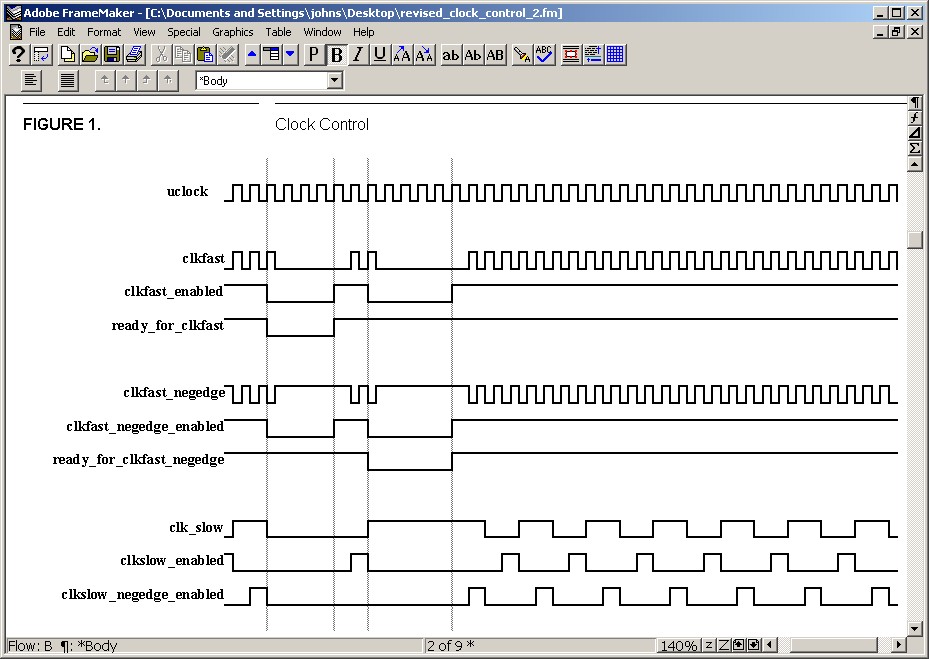Click the Paste clipboard icon
Image resolution: width=929 pixels, height=659 pixels.
(206, 55)
